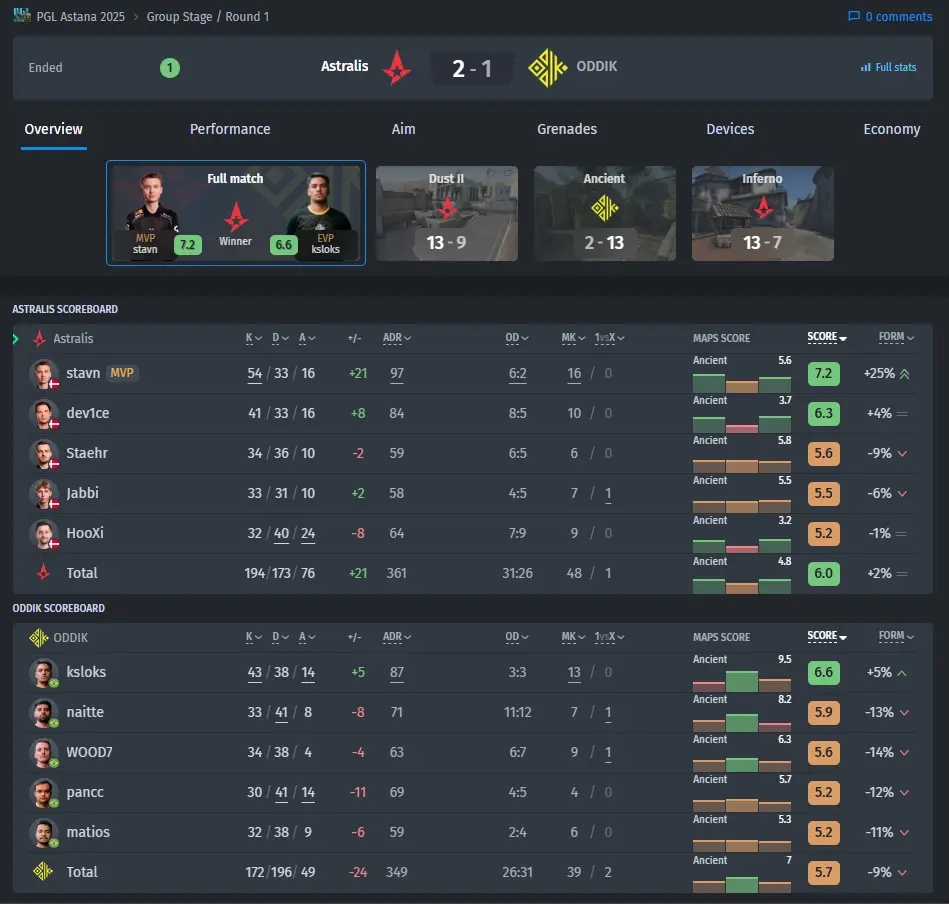
Task: Sort Astralis scoreboard by ADR
Action: click(x=396, y=338)
